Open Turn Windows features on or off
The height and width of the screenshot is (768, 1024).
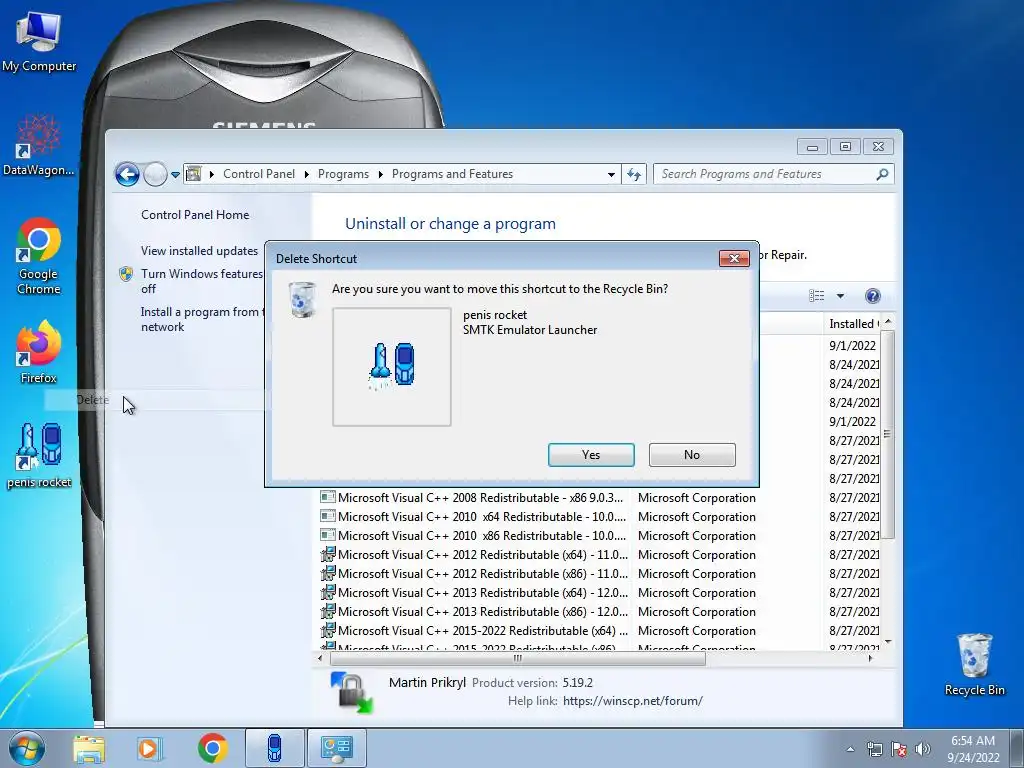(201, 281)
